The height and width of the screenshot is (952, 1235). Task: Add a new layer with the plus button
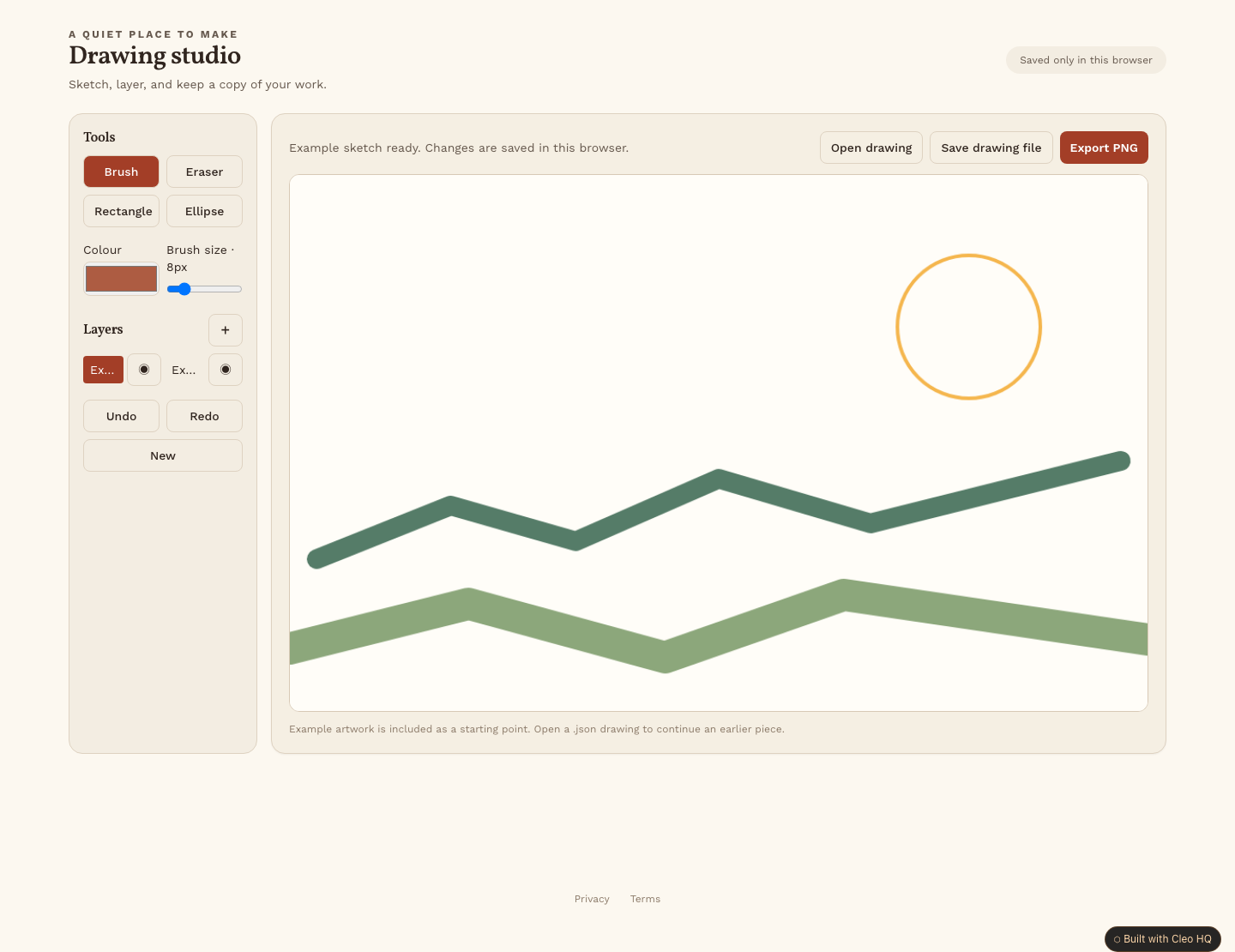pos(226,330)
